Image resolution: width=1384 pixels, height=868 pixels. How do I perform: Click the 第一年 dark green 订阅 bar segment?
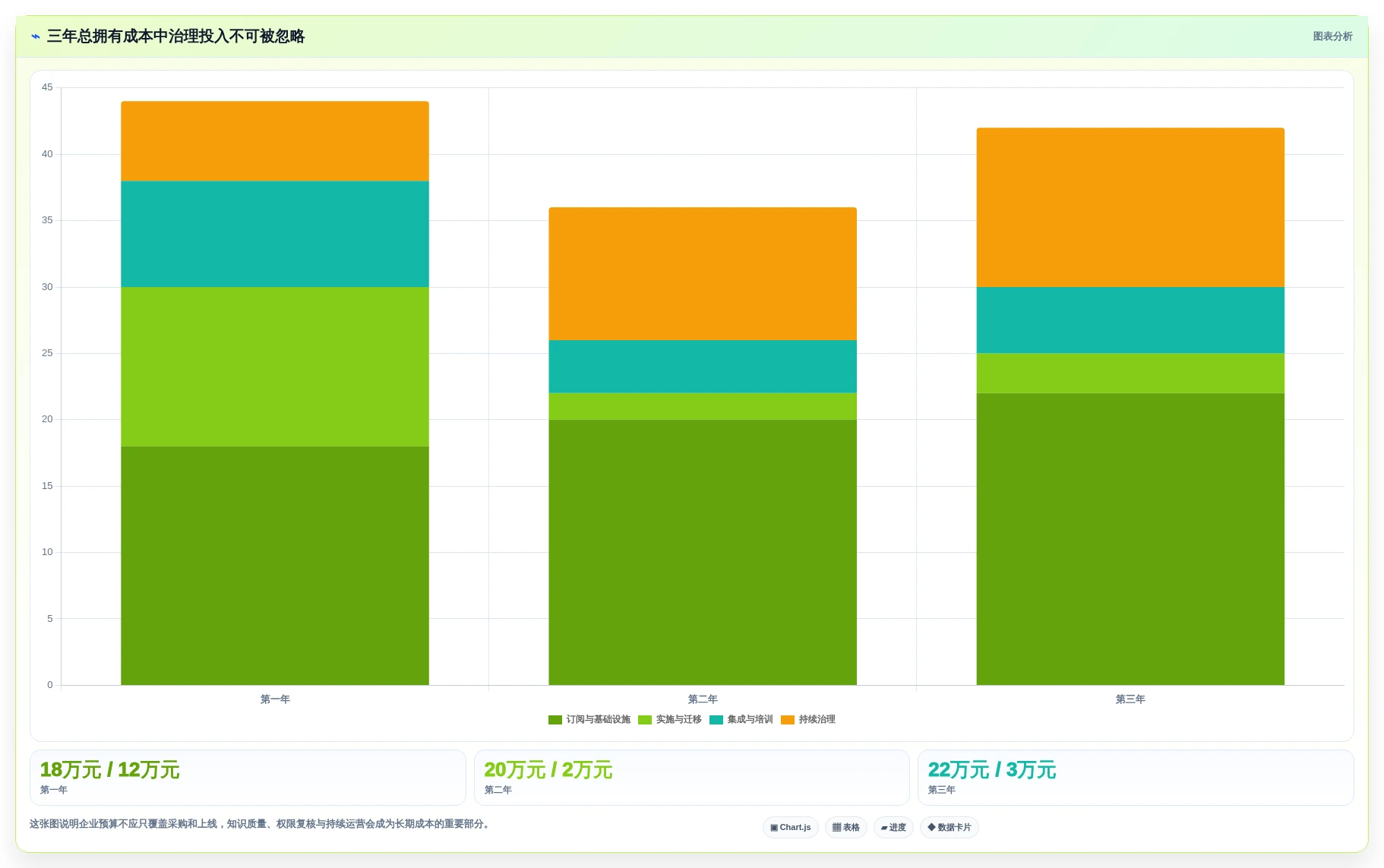click(x=275, y=566)
